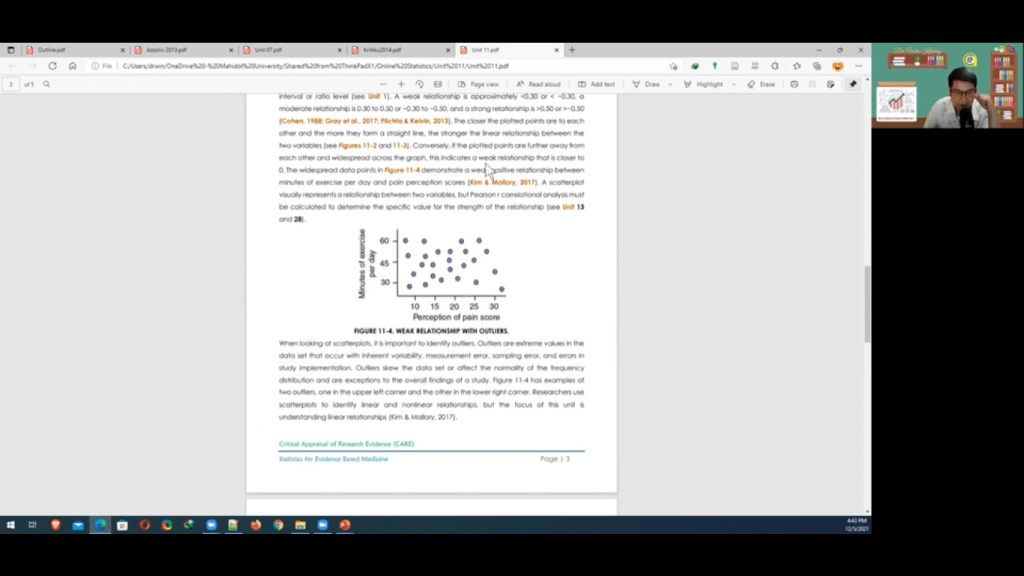Close the Unit 07.pdf tab

[x=339, y=50]
